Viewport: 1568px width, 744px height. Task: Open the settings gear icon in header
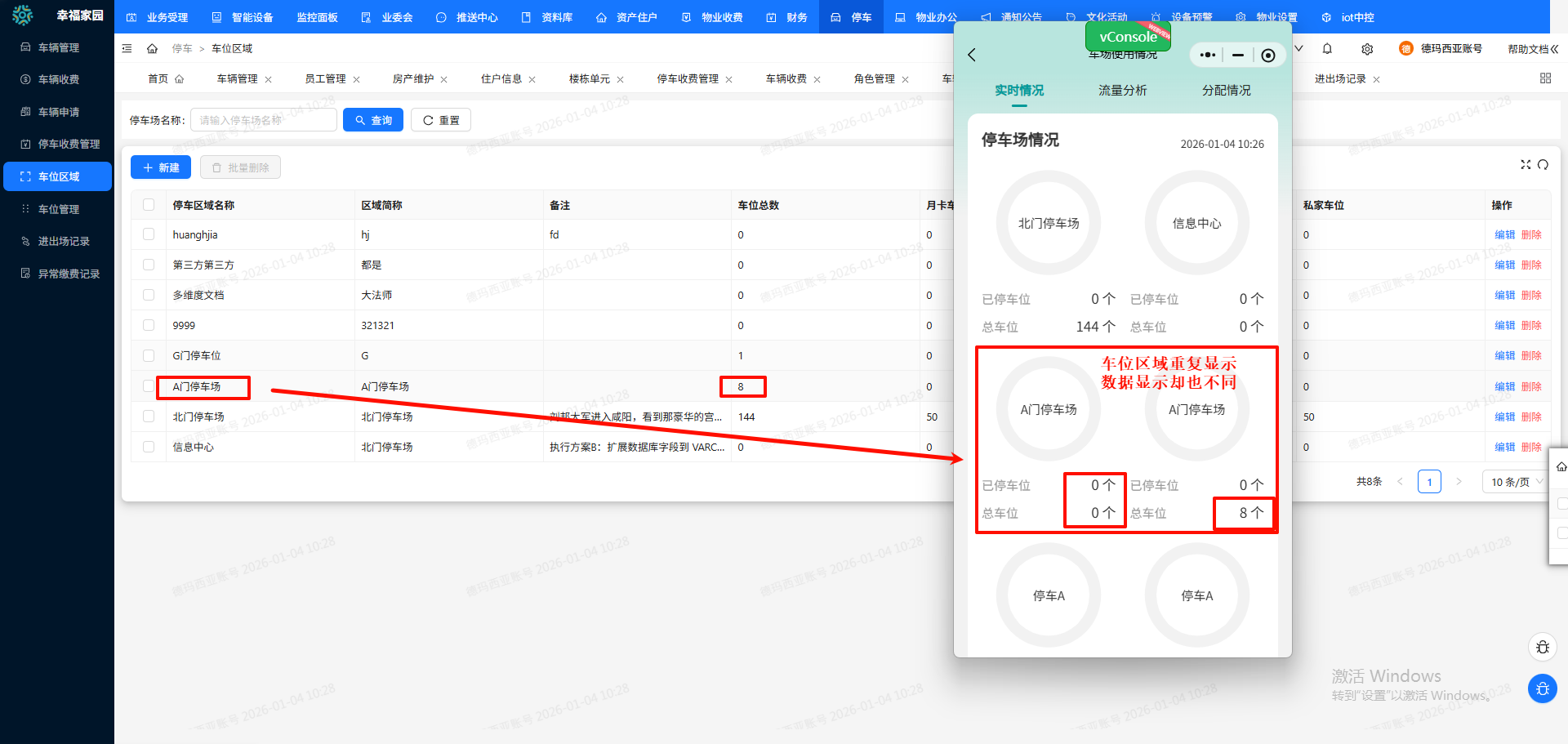click(x=1367, y=49)
